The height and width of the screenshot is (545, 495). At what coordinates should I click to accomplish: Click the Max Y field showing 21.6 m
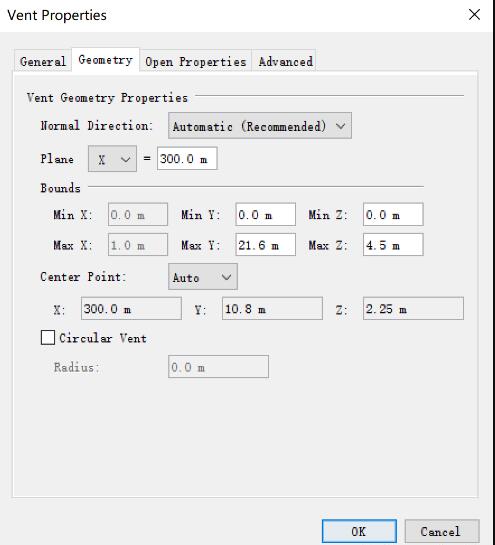266,245
